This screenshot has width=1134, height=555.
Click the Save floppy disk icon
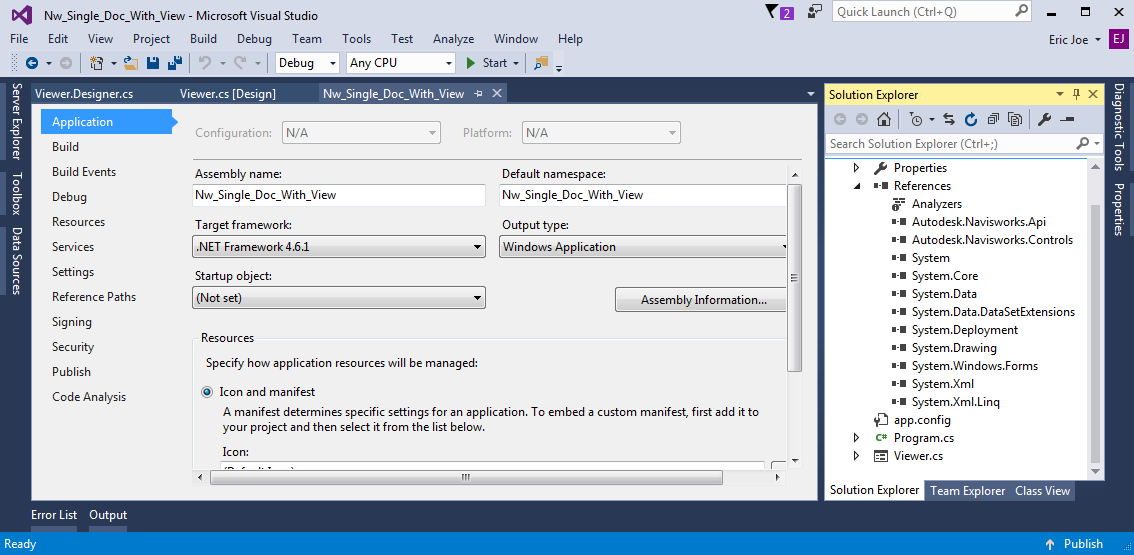[153, 63]
